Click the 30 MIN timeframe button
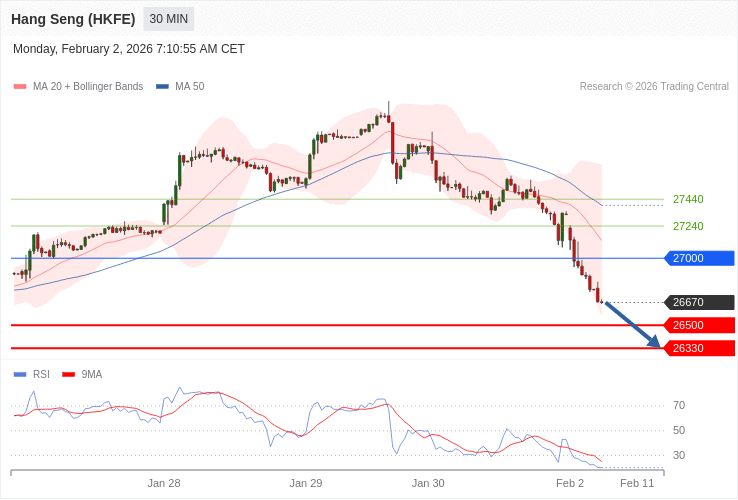Image resolution: width=738 pixels, height=500 pixels. tap(169, 19)
